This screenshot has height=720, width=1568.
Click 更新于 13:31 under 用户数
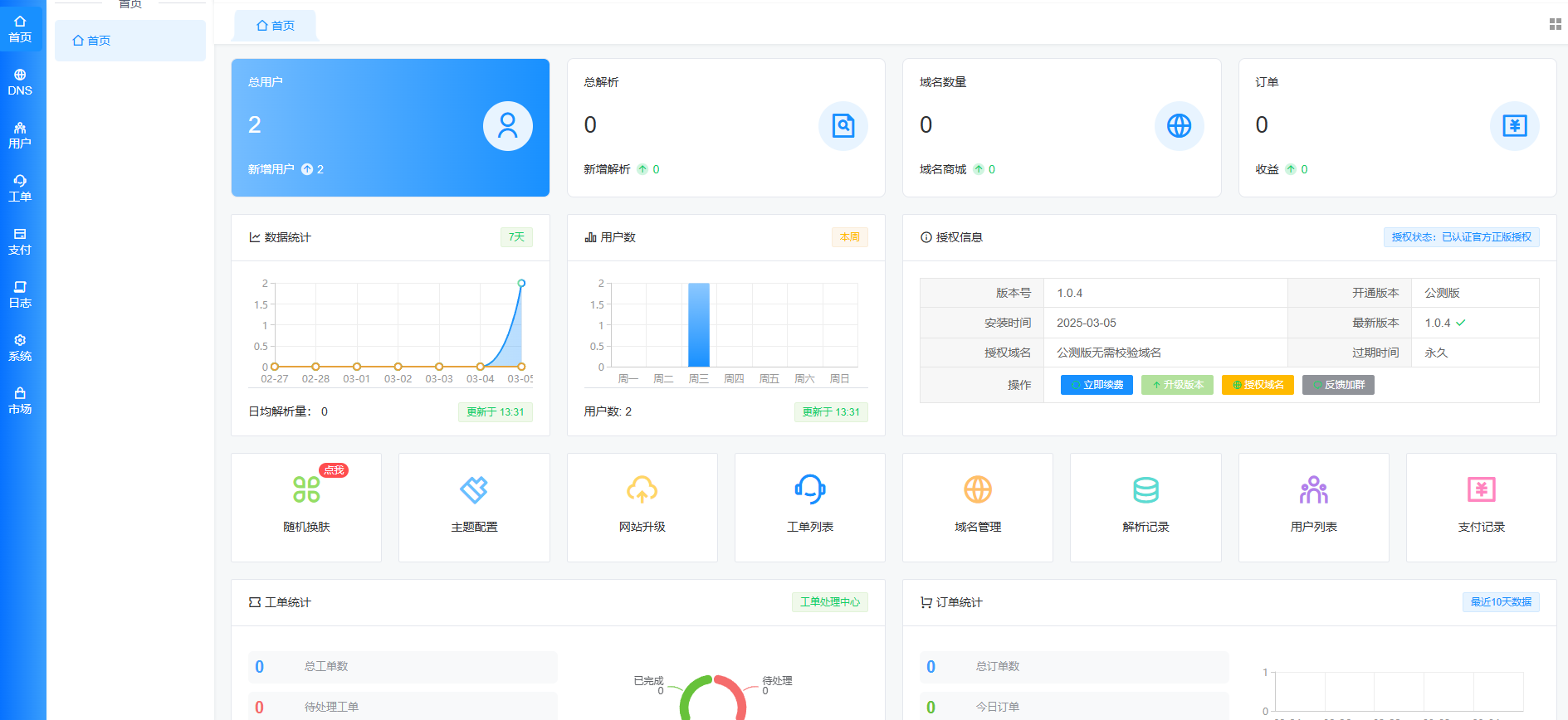pos(831,412)
